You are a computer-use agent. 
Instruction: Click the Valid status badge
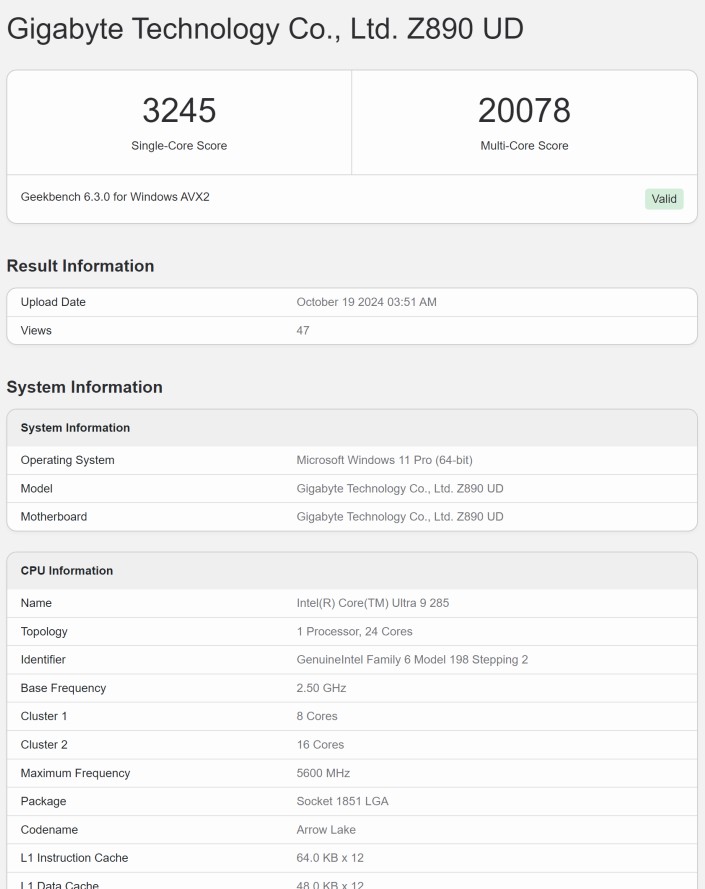(x=664, y=199)
